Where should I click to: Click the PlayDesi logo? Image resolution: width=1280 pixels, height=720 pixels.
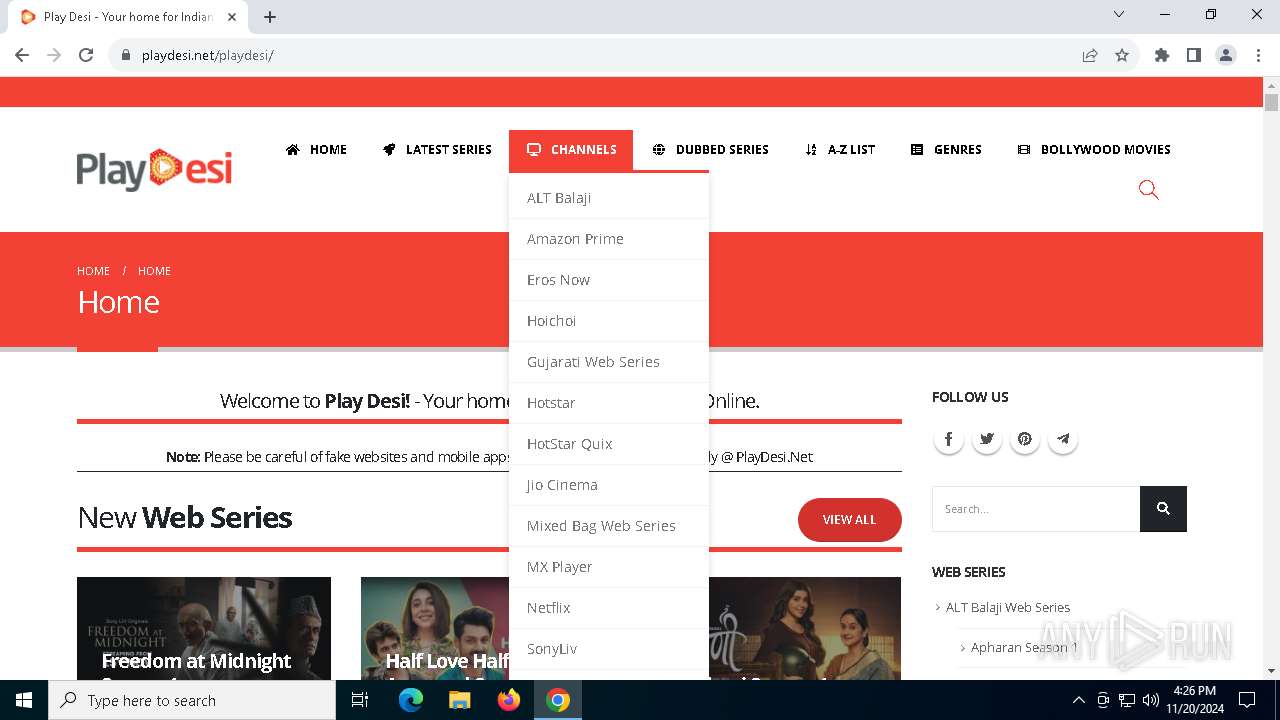click(154, 169)
